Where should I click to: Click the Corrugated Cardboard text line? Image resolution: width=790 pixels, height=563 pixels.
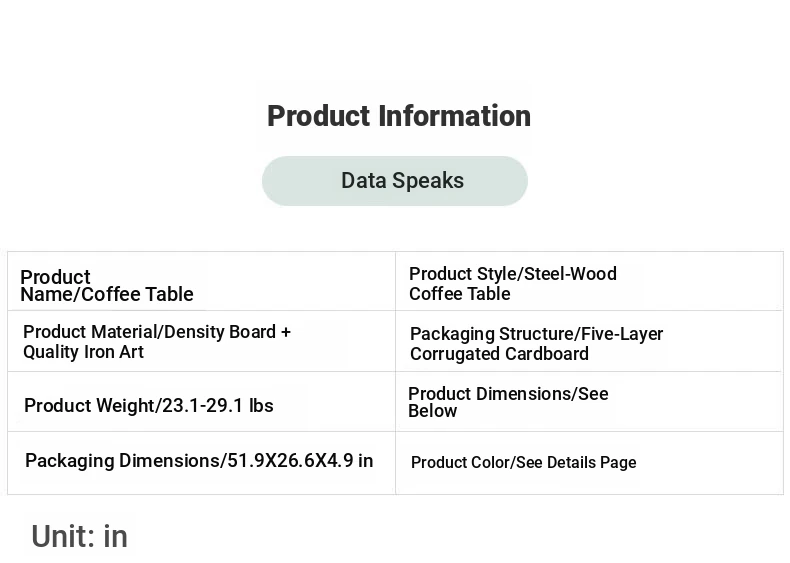point(499,354)
